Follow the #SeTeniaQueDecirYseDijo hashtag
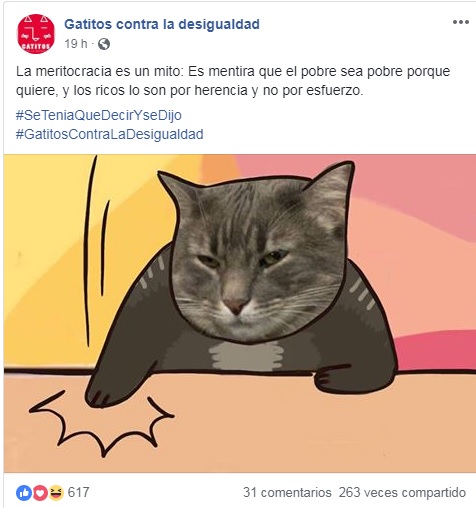476x508 pixels. (x=99, y=115)
